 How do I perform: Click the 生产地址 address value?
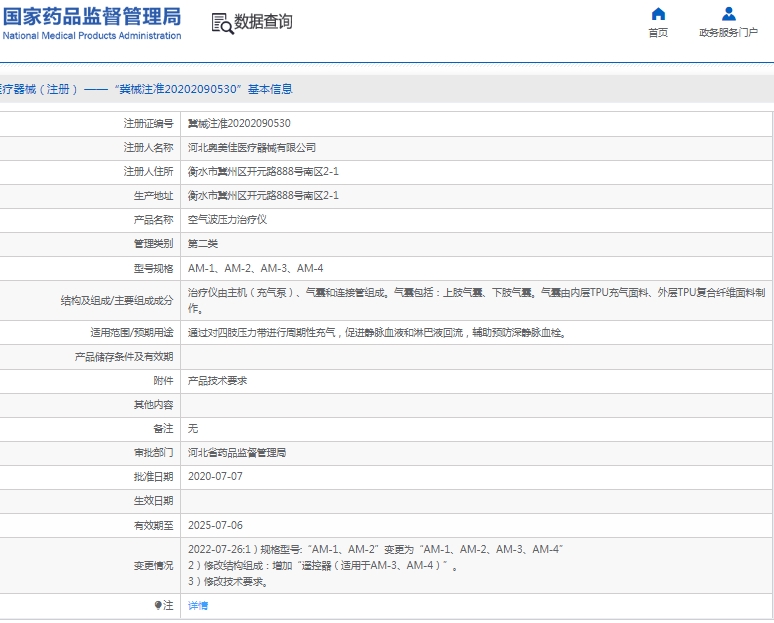coord(263,195)
